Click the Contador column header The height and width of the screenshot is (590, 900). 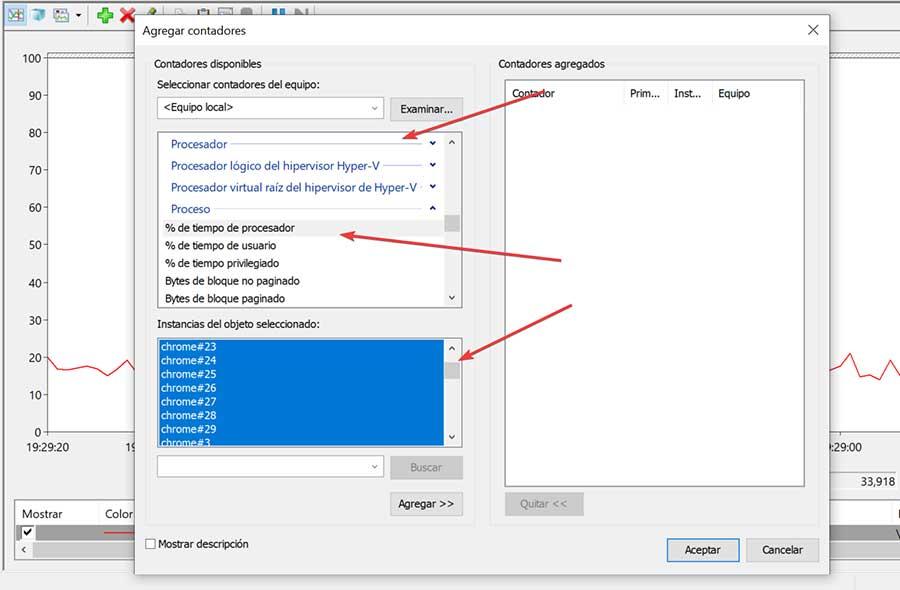click(565, 94)
